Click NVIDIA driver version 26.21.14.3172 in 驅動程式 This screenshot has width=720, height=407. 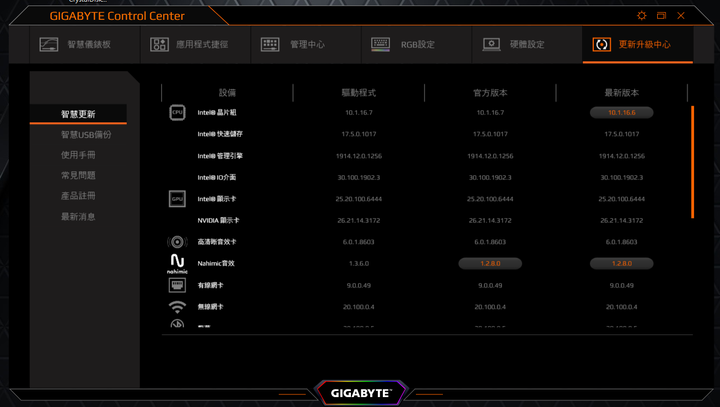[359, 220]
